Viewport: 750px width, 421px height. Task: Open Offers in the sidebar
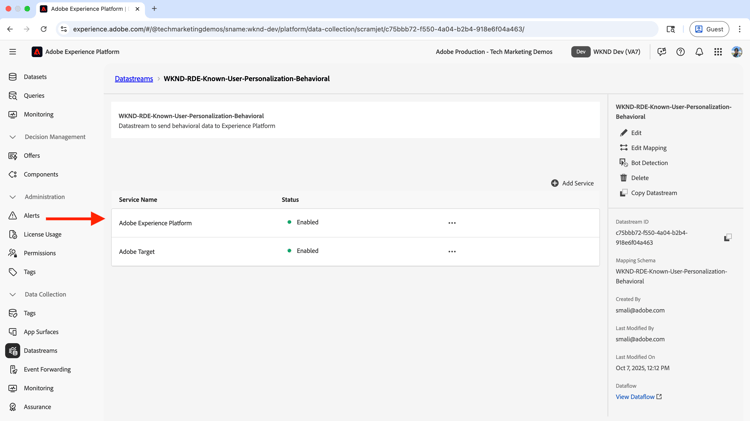(32, 155)
